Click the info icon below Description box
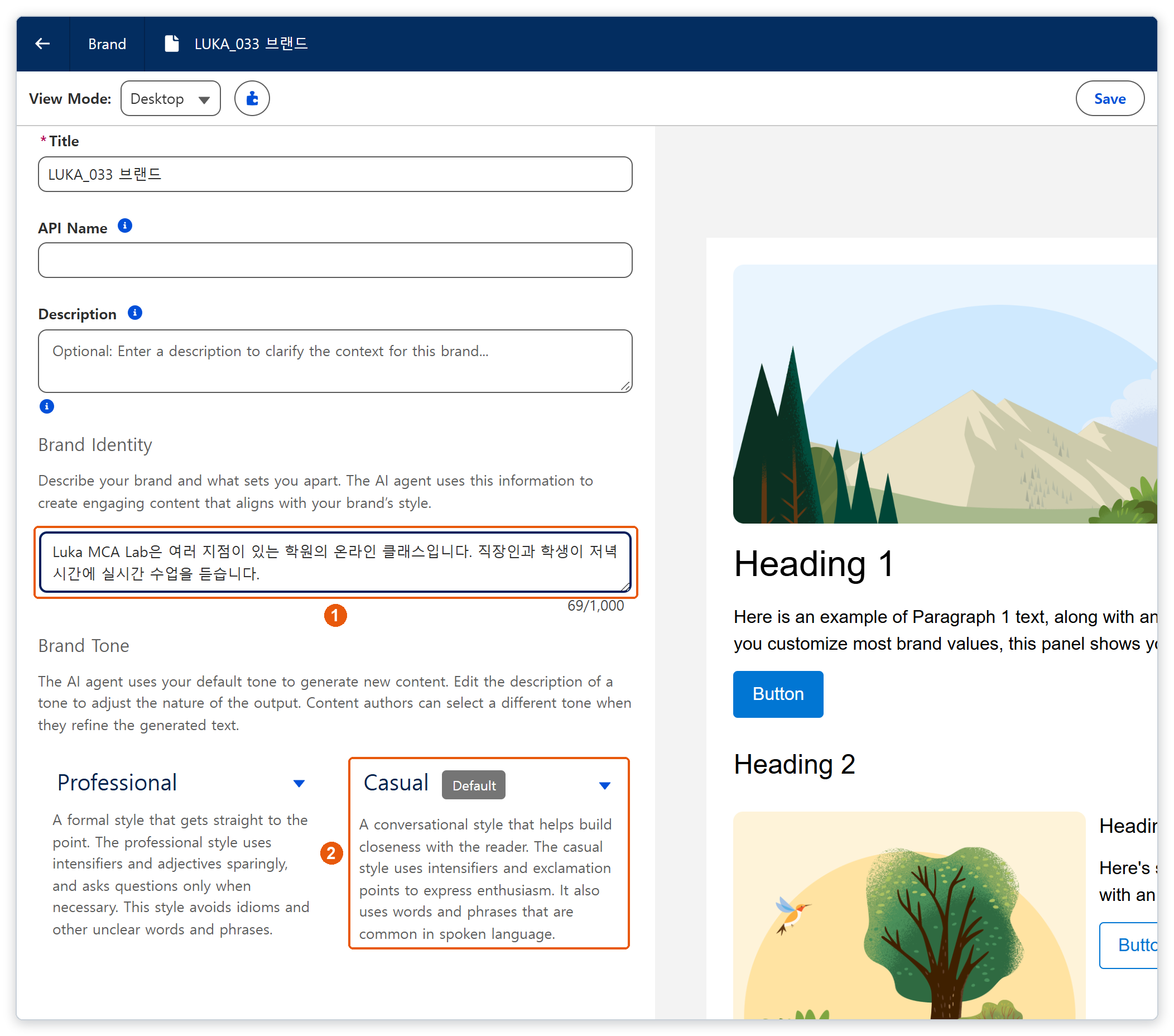The image size is (1174, 1036). [x=46, y=407]
